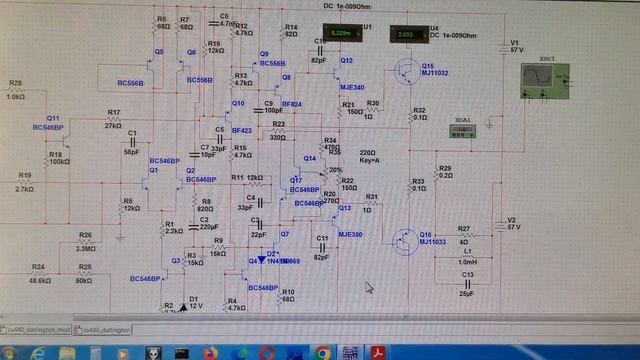The image size is (640, 360).
Task: Open the command prompt taskbar icon
Action: coord(182,353)
